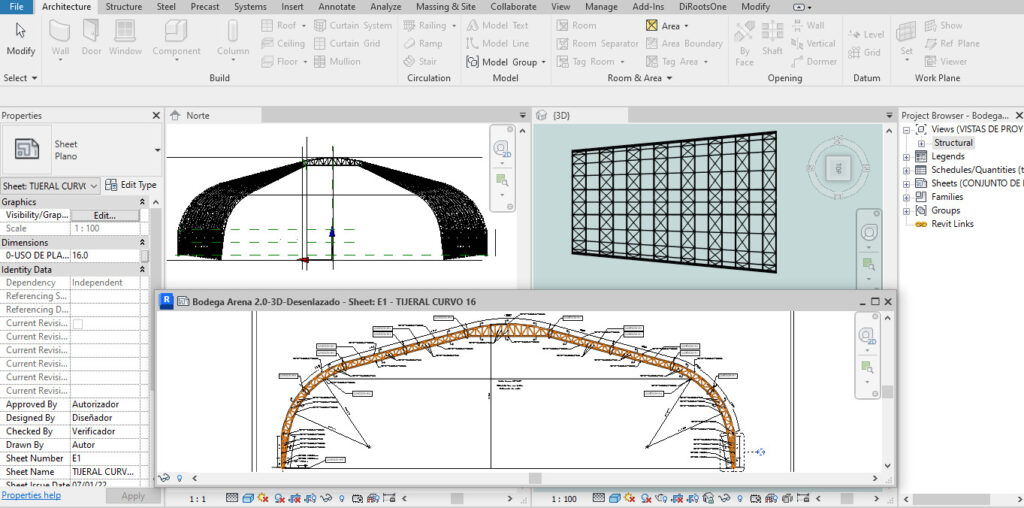The width and height of the screenshot is (1024, 508).
Task: Toggle the Current Revision checkbox
Action: coord(78,324)
